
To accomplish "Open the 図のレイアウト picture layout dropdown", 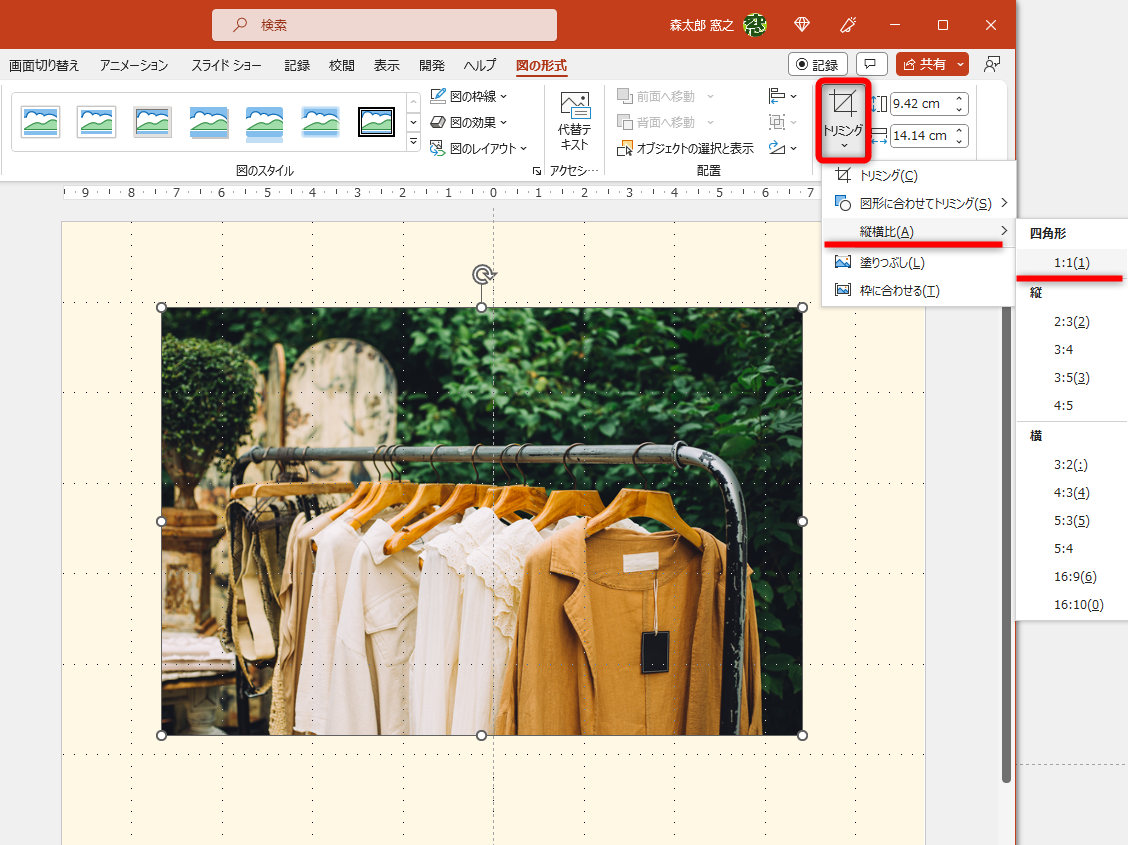I will point(478,148).
